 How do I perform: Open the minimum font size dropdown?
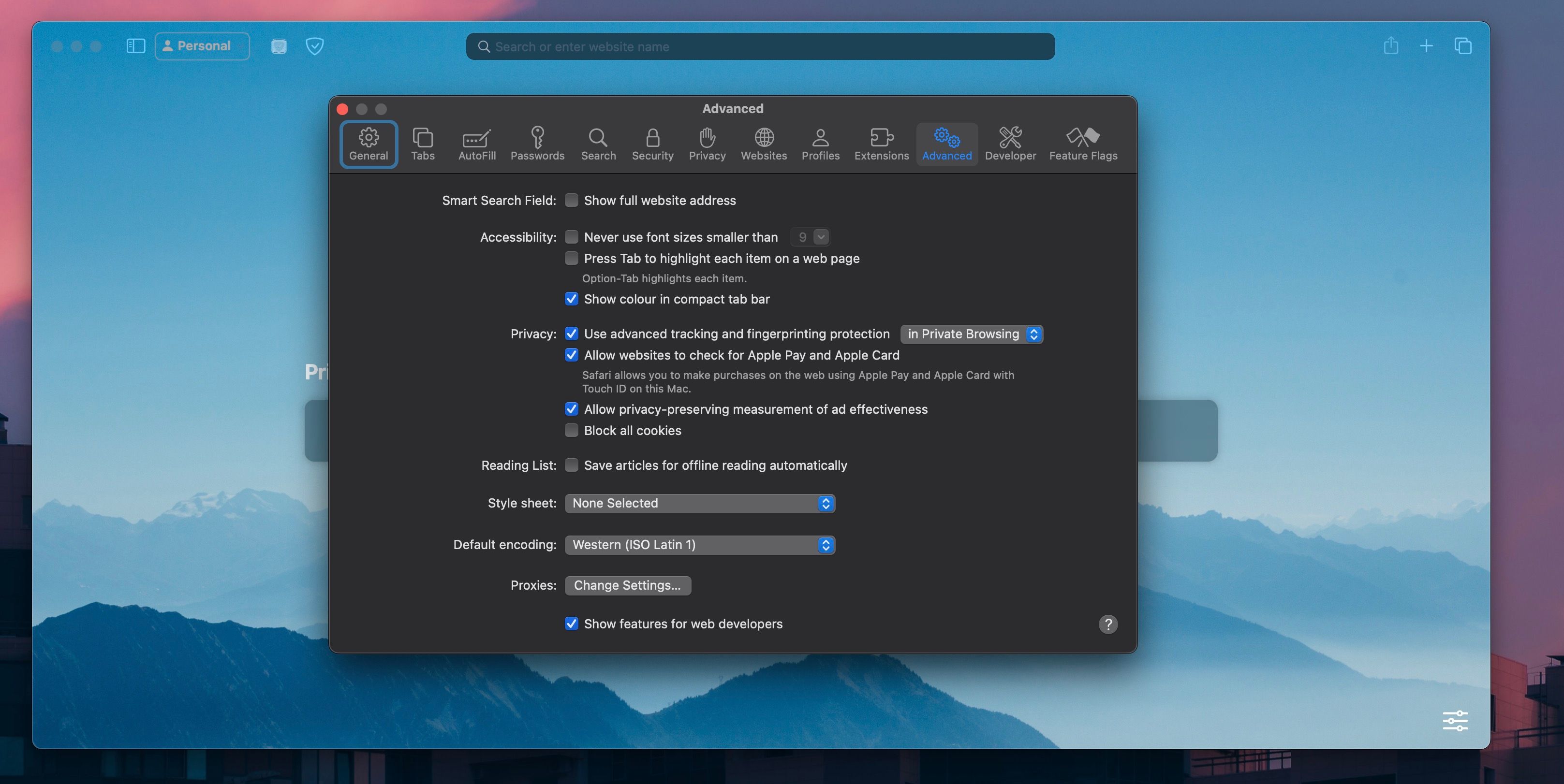[810, 237]
